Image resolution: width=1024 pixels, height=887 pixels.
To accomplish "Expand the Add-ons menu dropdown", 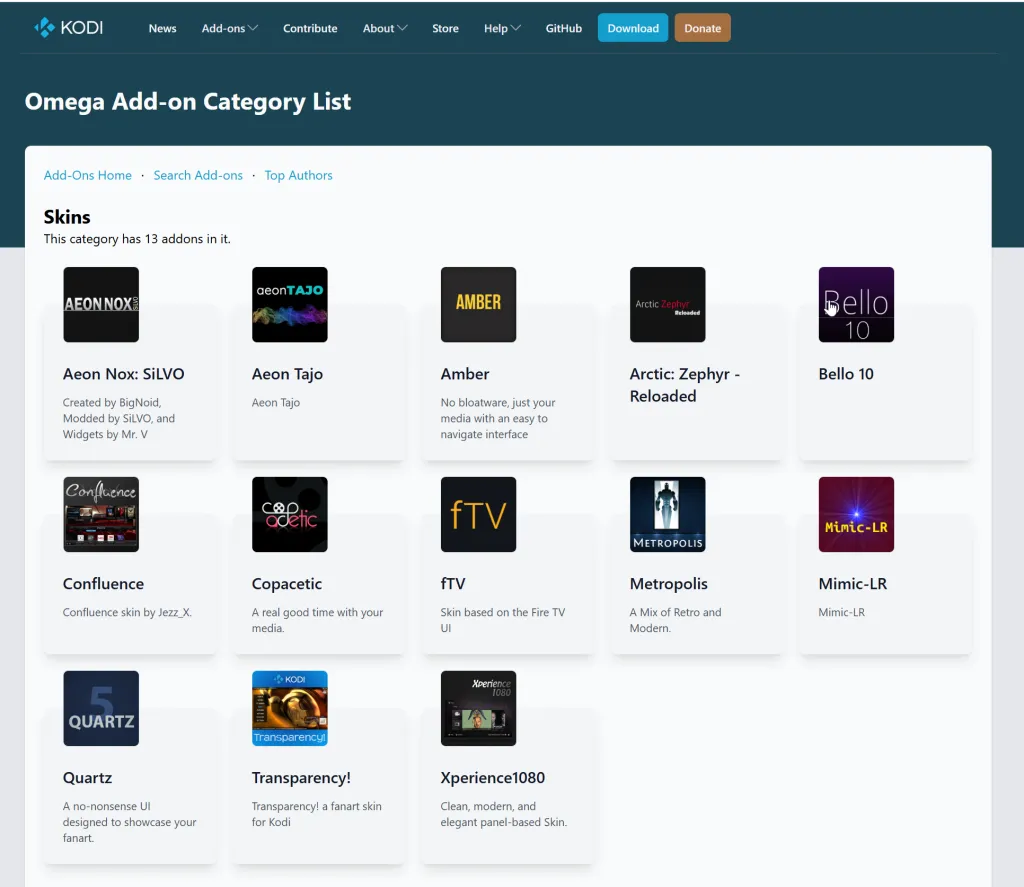I will click(x=230, y=28).
